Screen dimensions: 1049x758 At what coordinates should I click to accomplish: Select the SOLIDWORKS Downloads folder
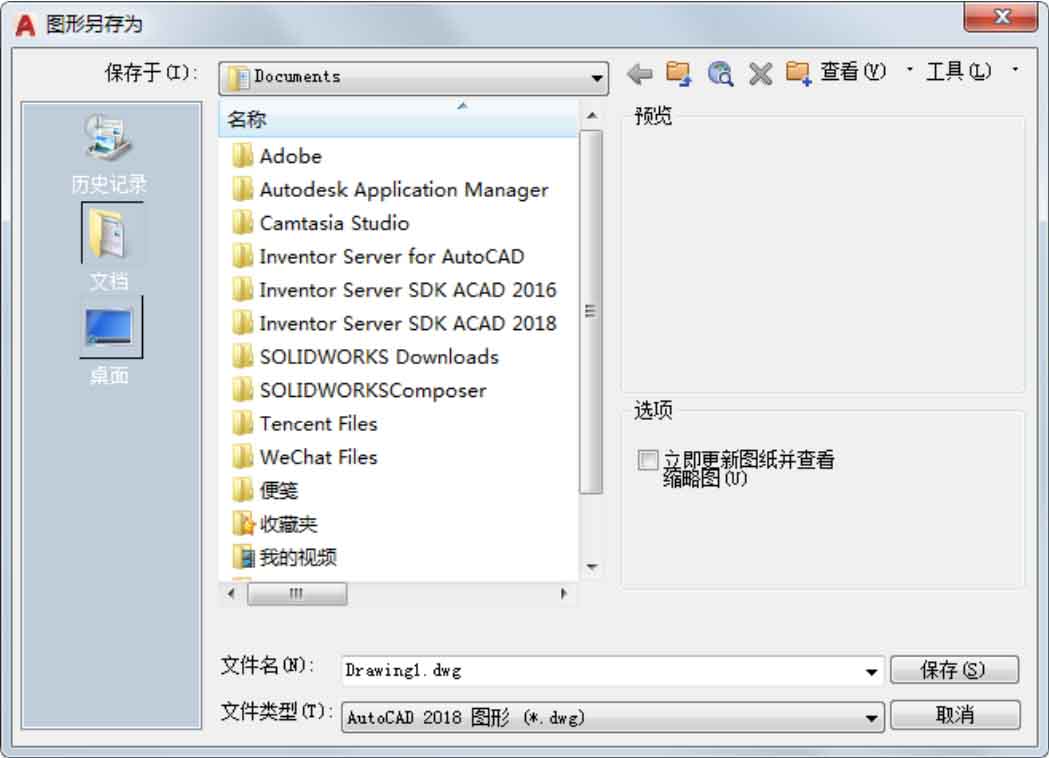(x=365, y=357)
